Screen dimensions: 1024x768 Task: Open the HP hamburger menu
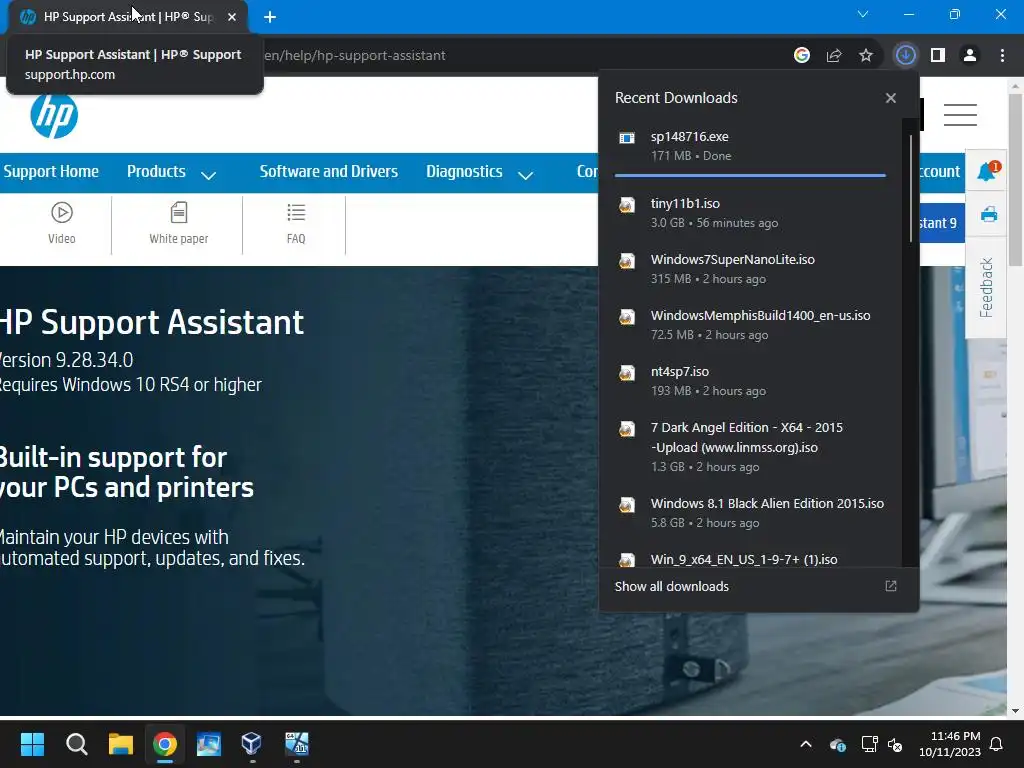[x=960, y=115]
